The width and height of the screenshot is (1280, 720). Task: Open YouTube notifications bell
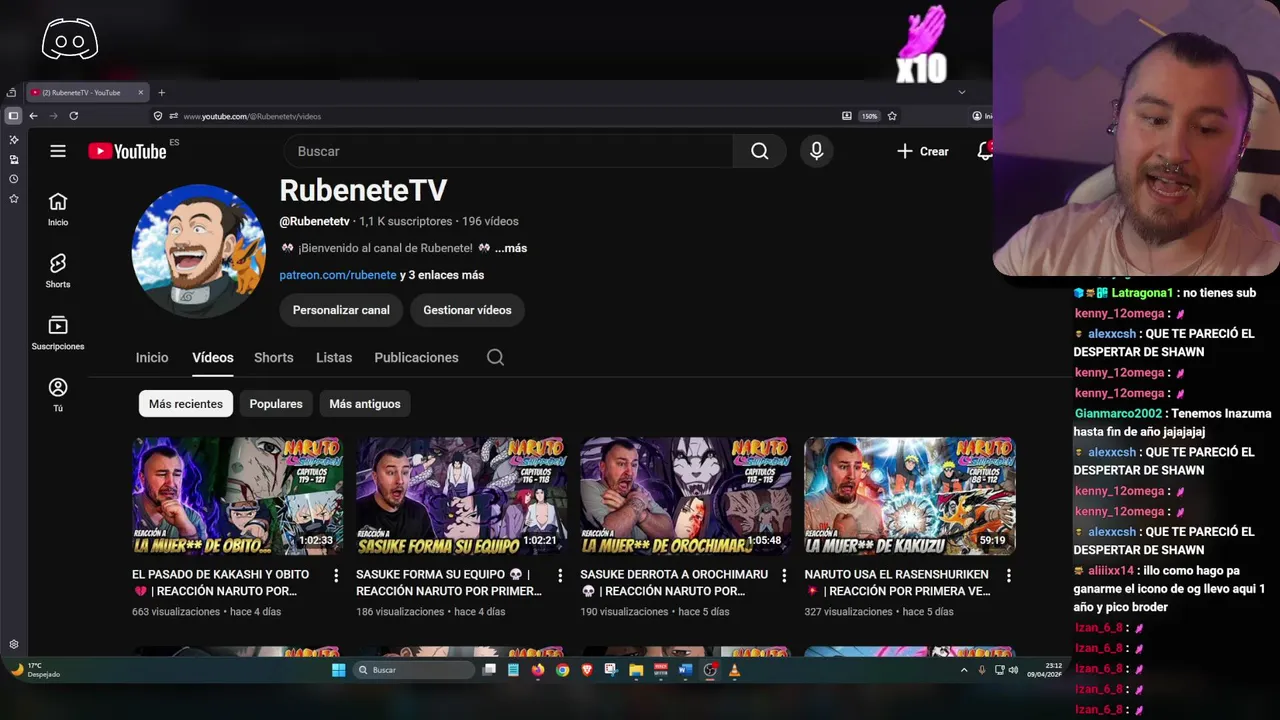pos(985,151)
